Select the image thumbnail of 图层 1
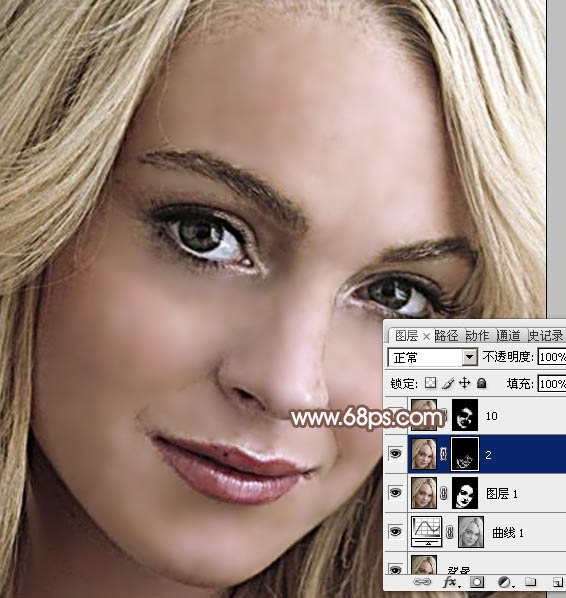The width and height of the screenshot is (566, 598). coord(424,493)
